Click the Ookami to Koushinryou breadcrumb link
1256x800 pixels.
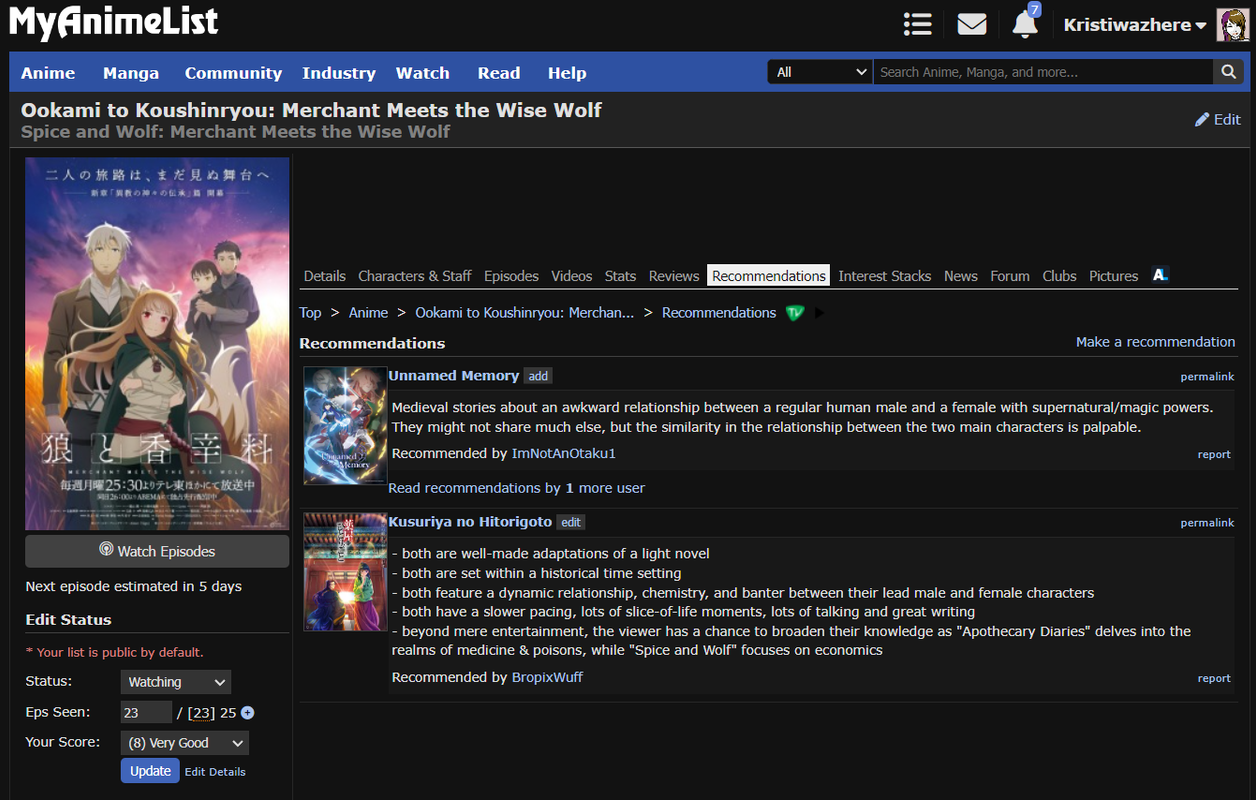pos(524,313)
